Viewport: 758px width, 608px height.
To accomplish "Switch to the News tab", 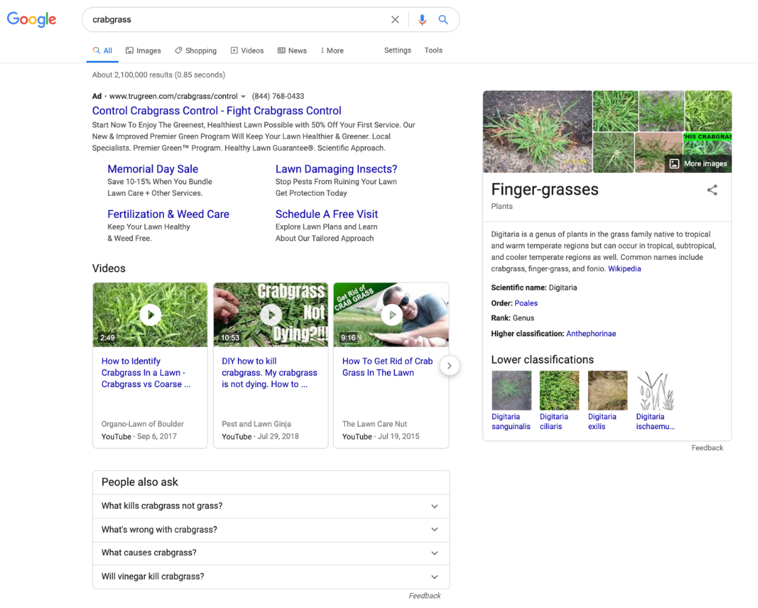I will (292, 50).
